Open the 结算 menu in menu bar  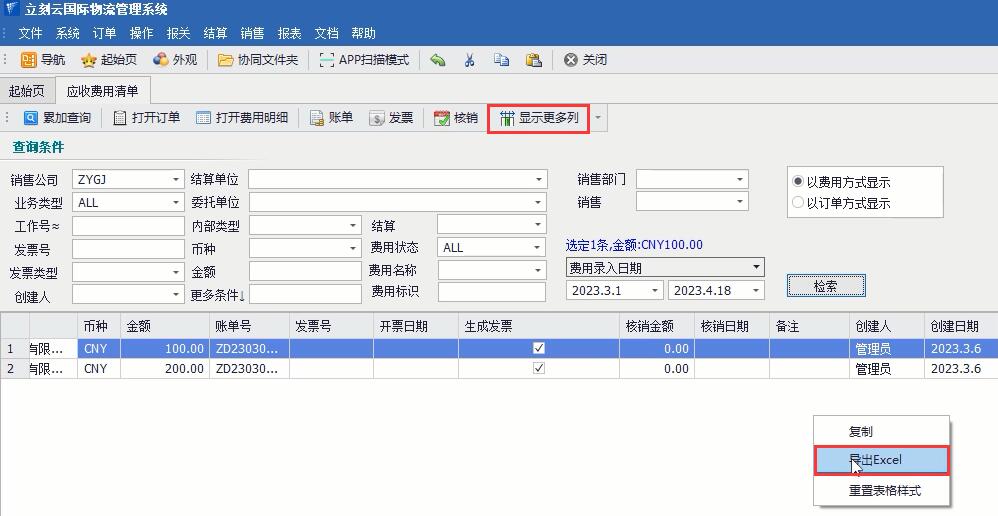pos(215,34)
